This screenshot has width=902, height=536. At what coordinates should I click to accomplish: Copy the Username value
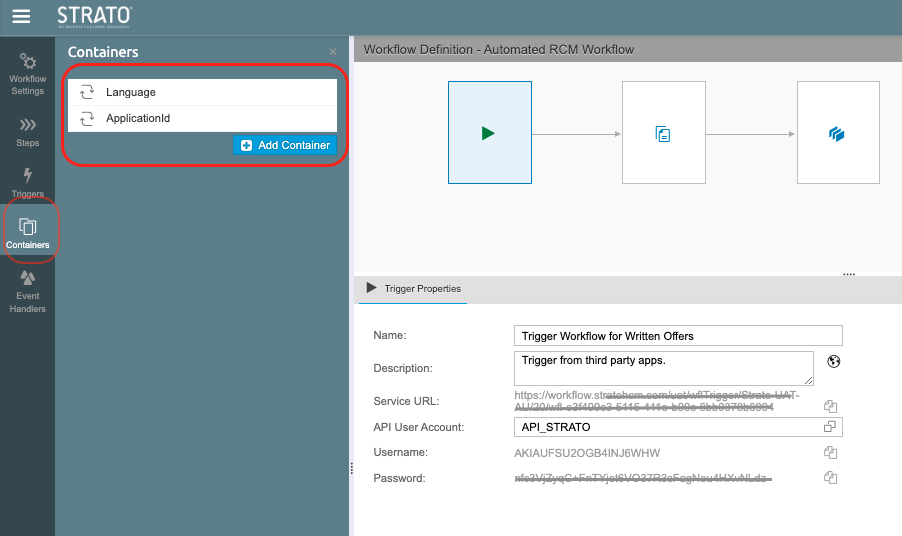click(829, 453)
